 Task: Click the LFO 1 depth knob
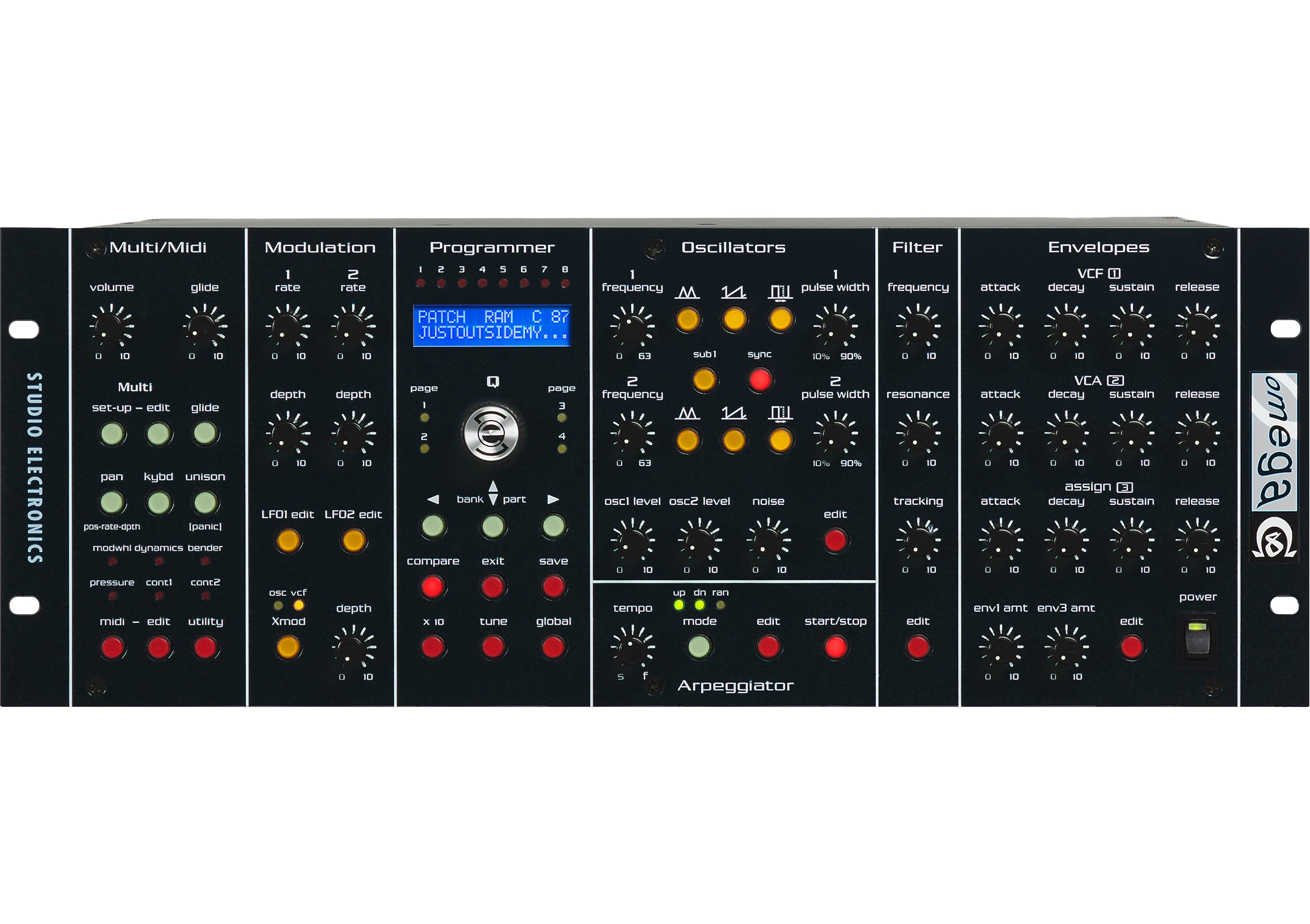(x=288, y=433)
